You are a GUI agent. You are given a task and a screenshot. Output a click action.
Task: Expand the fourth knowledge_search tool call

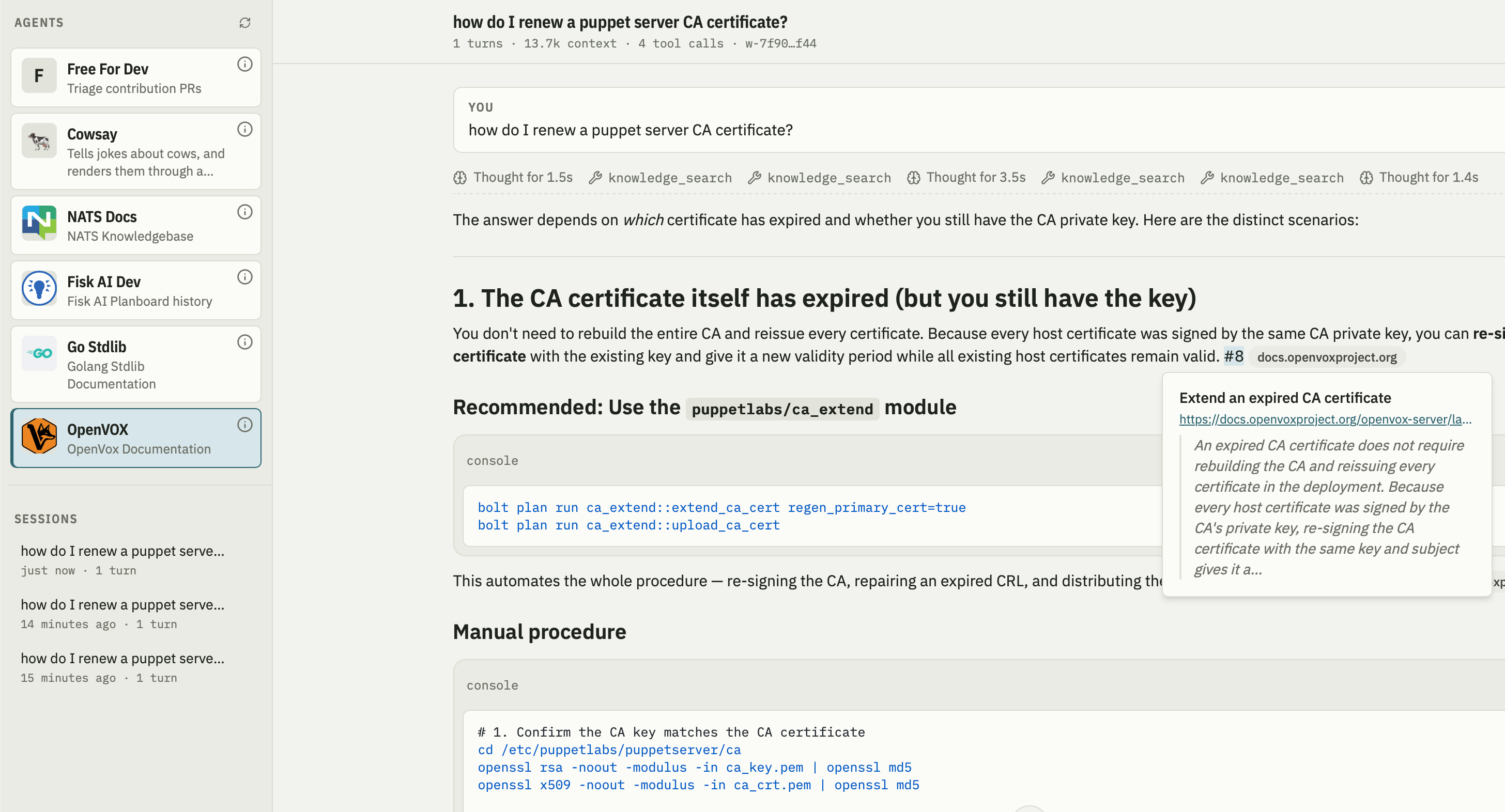(1272, 178)
